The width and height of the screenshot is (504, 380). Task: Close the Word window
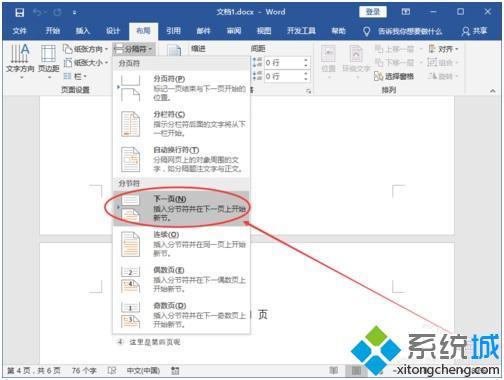(488, 12)
